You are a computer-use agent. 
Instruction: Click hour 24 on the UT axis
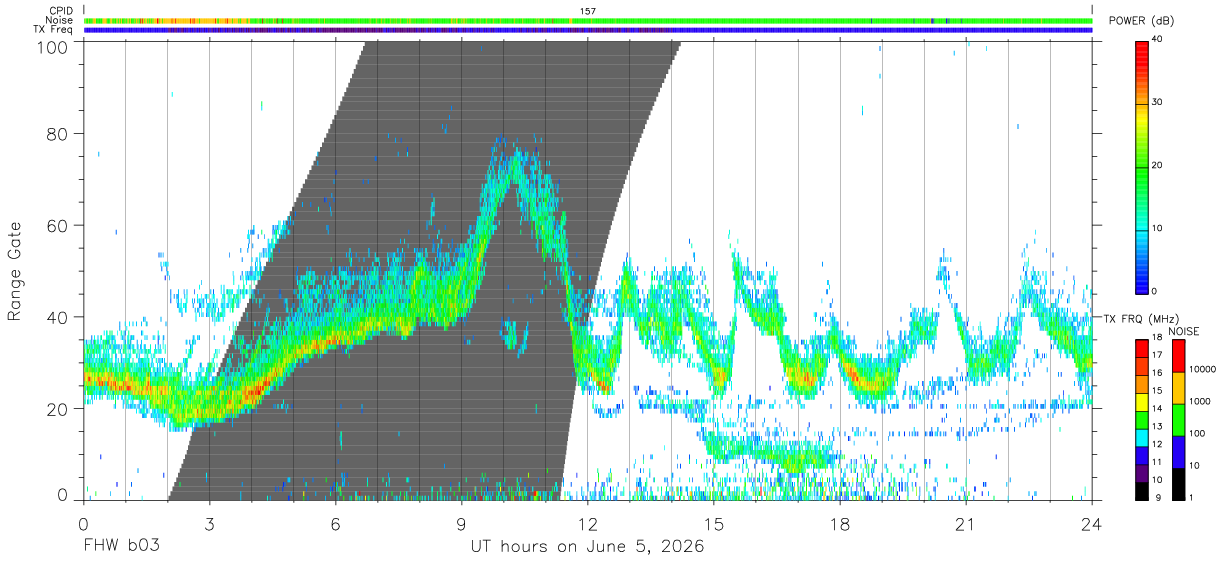point(1092,522)
